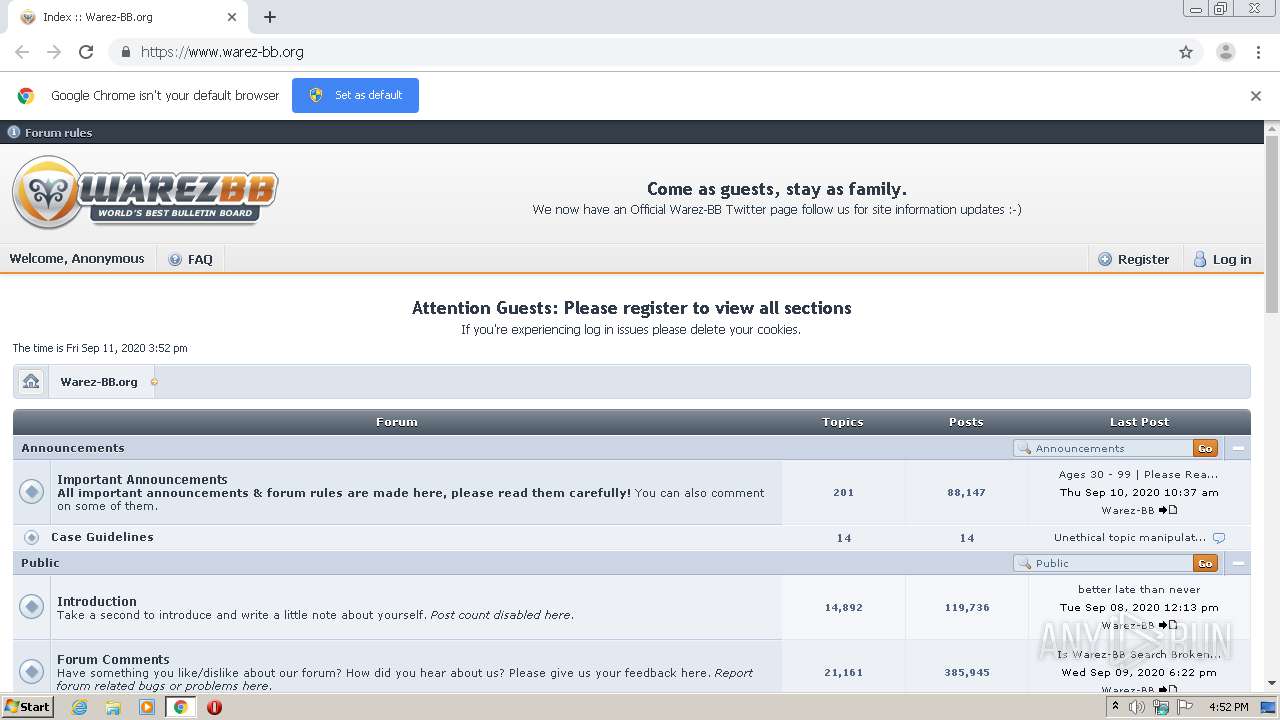Image resolution: width=1280 pixels, height=720 pixels.
Task: Click Set as default button
Action: [x=355, y=95]
